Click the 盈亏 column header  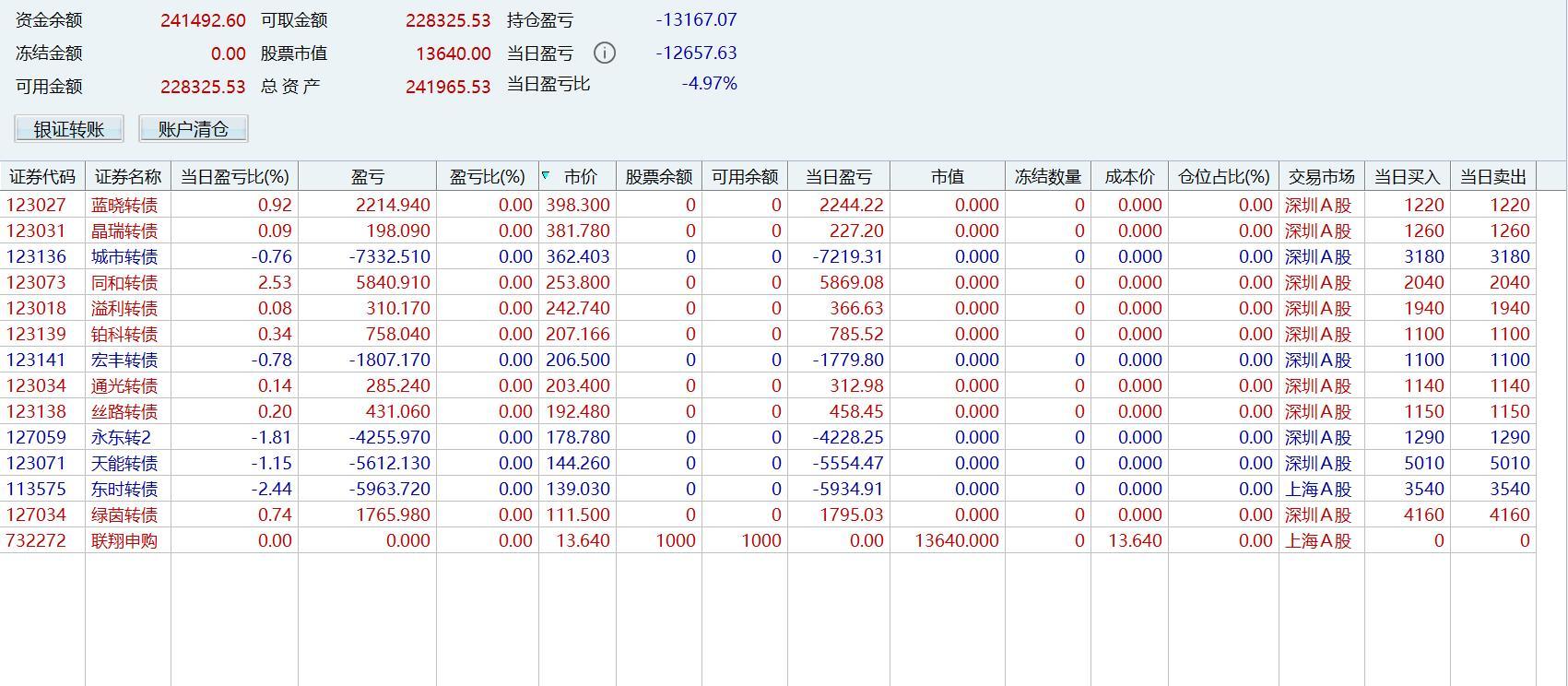(x=367, y=176)
